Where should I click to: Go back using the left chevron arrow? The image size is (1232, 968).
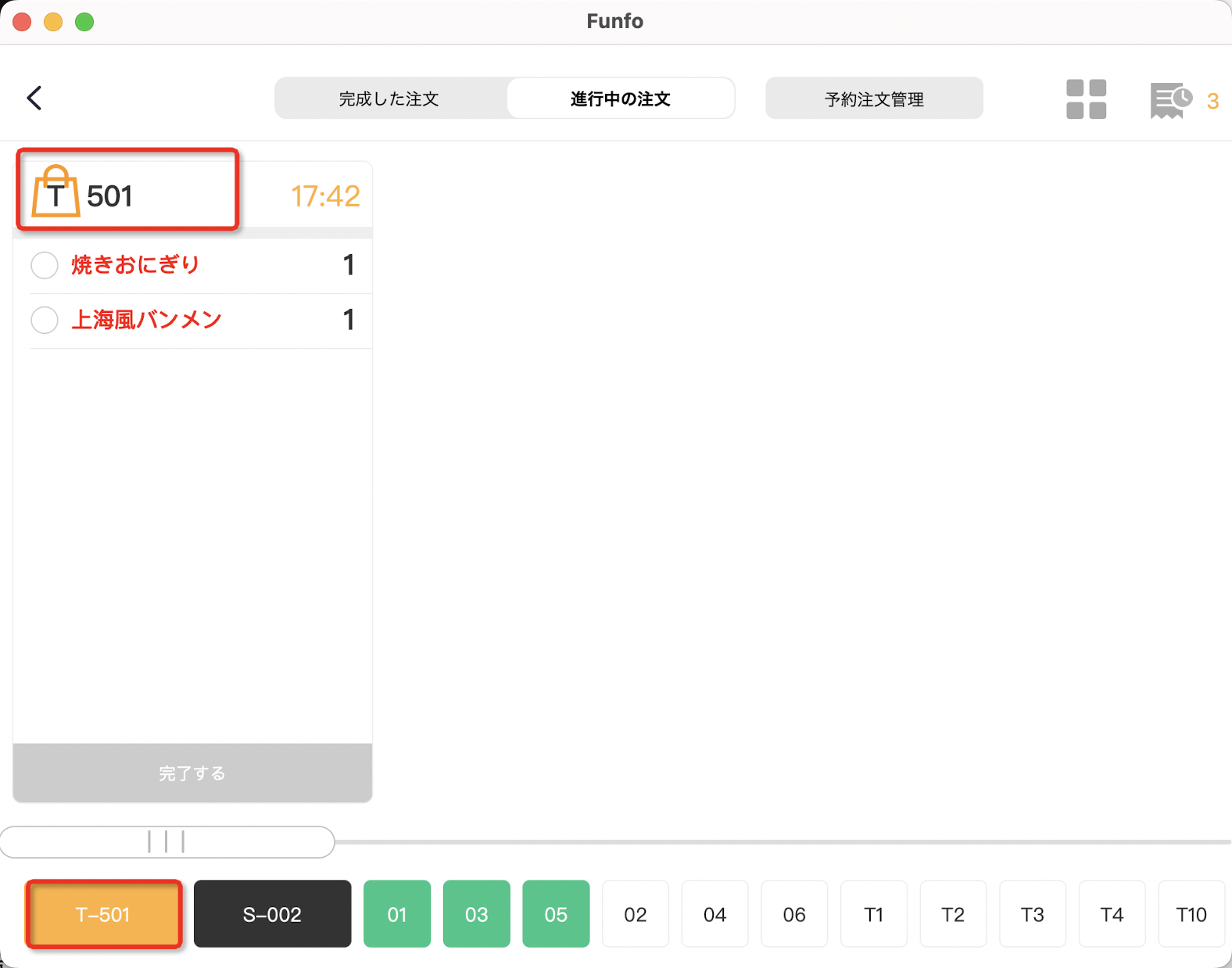coord(34,99)
